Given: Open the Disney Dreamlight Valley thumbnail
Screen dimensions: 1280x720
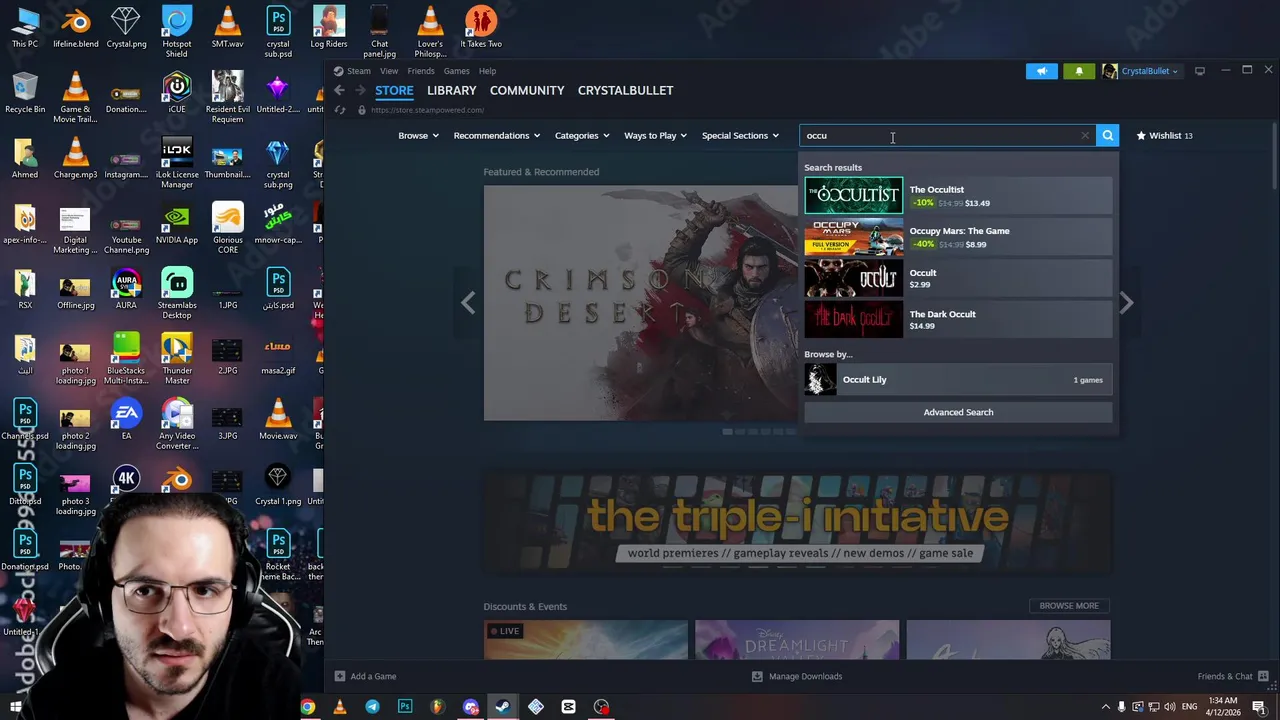Looking at the screenshot, I should point(797,640).
